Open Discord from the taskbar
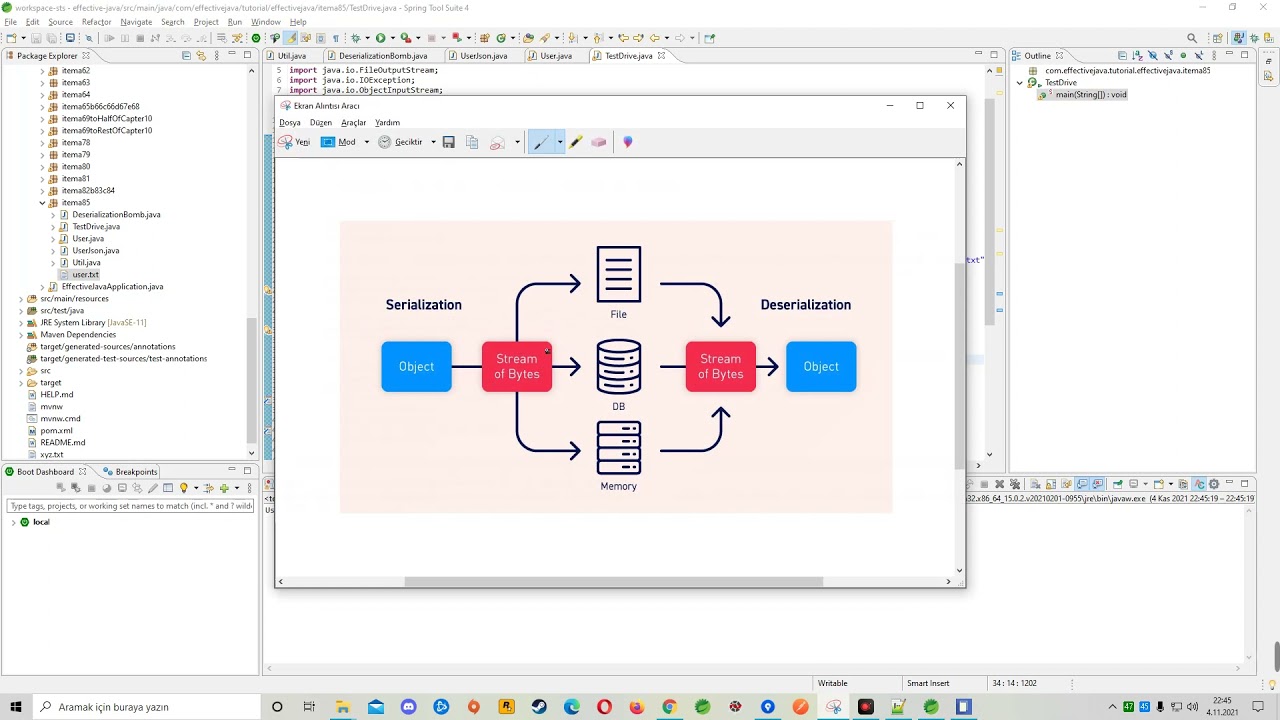Image resolution: width=1280 pixels, height=720 pixels. 408,707
